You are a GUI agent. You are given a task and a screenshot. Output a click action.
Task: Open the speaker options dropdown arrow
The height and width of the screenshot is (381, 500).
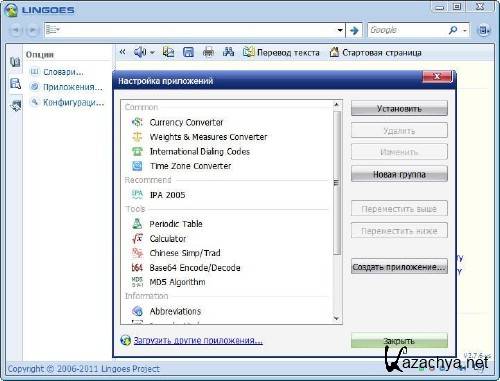click(152, 53)
